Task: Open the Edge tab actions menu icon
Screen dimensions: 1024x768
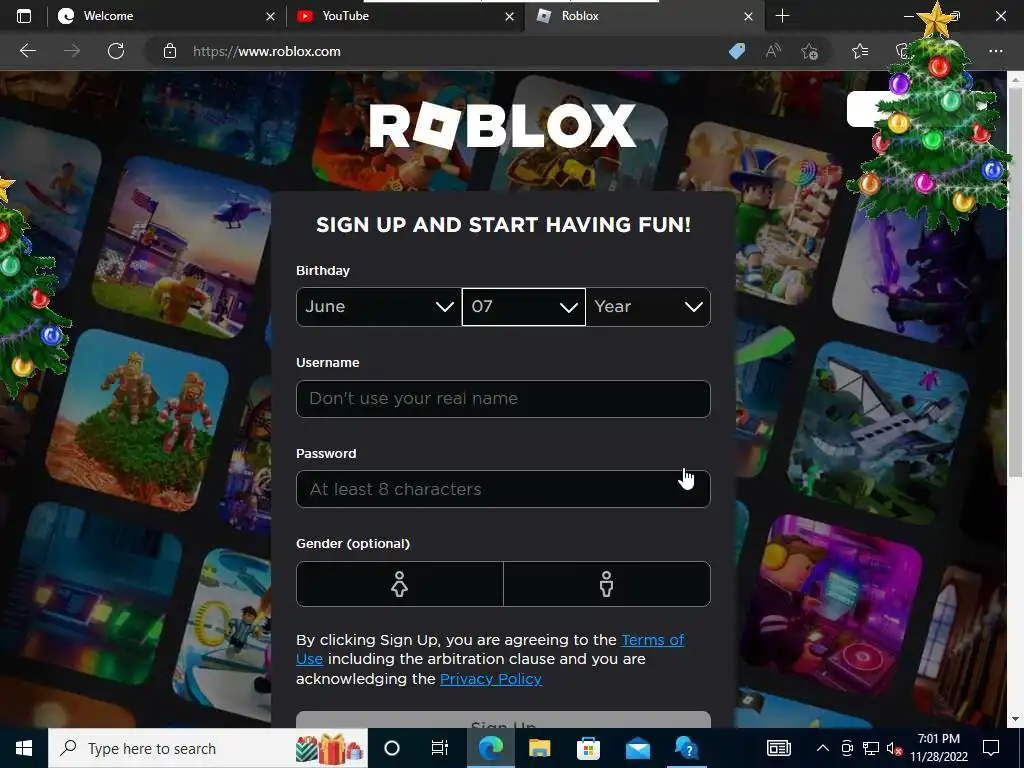Action: (24, 16)
